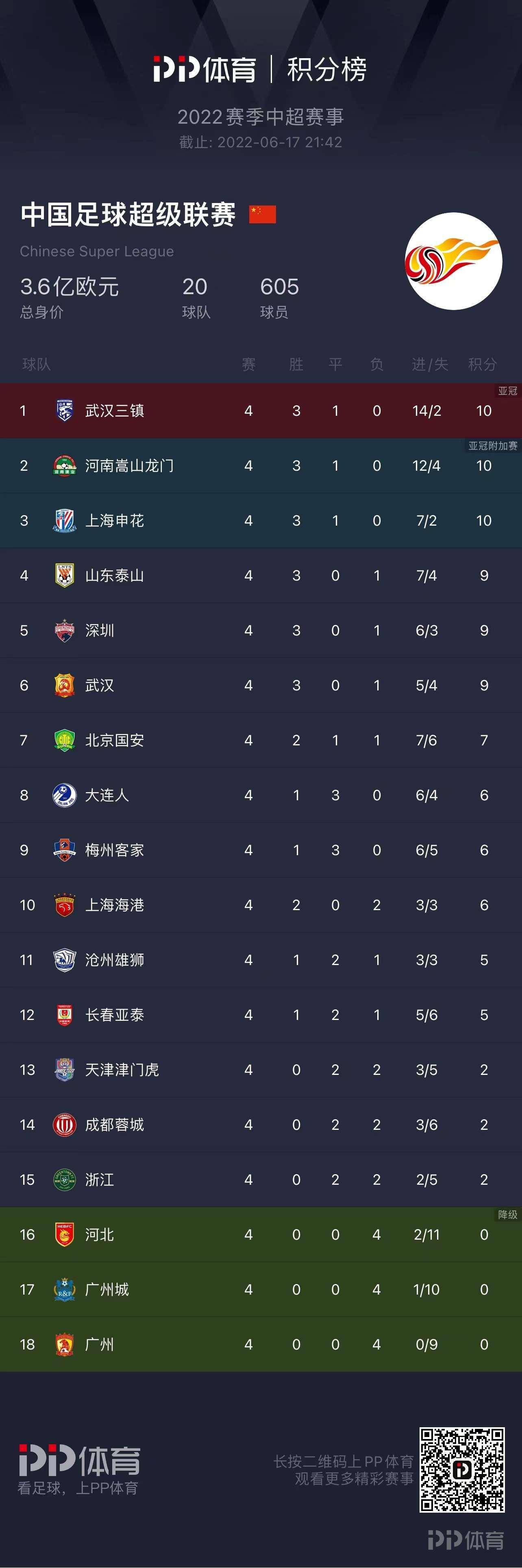Click the Henan Songshan Longmen (河南嵩山龙门) team crest

[65, 466]
